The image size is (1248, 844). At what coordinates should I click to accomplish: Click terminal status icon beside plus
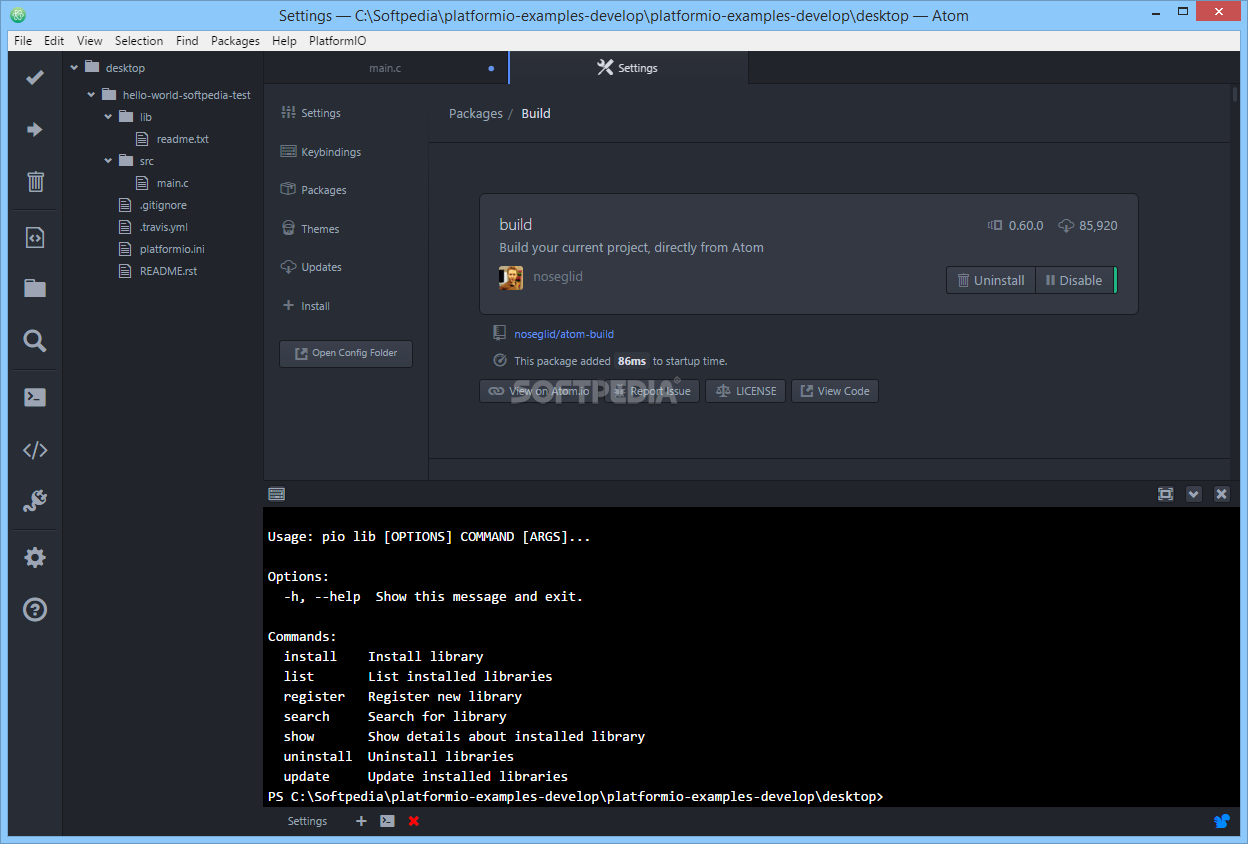[387, 821]
